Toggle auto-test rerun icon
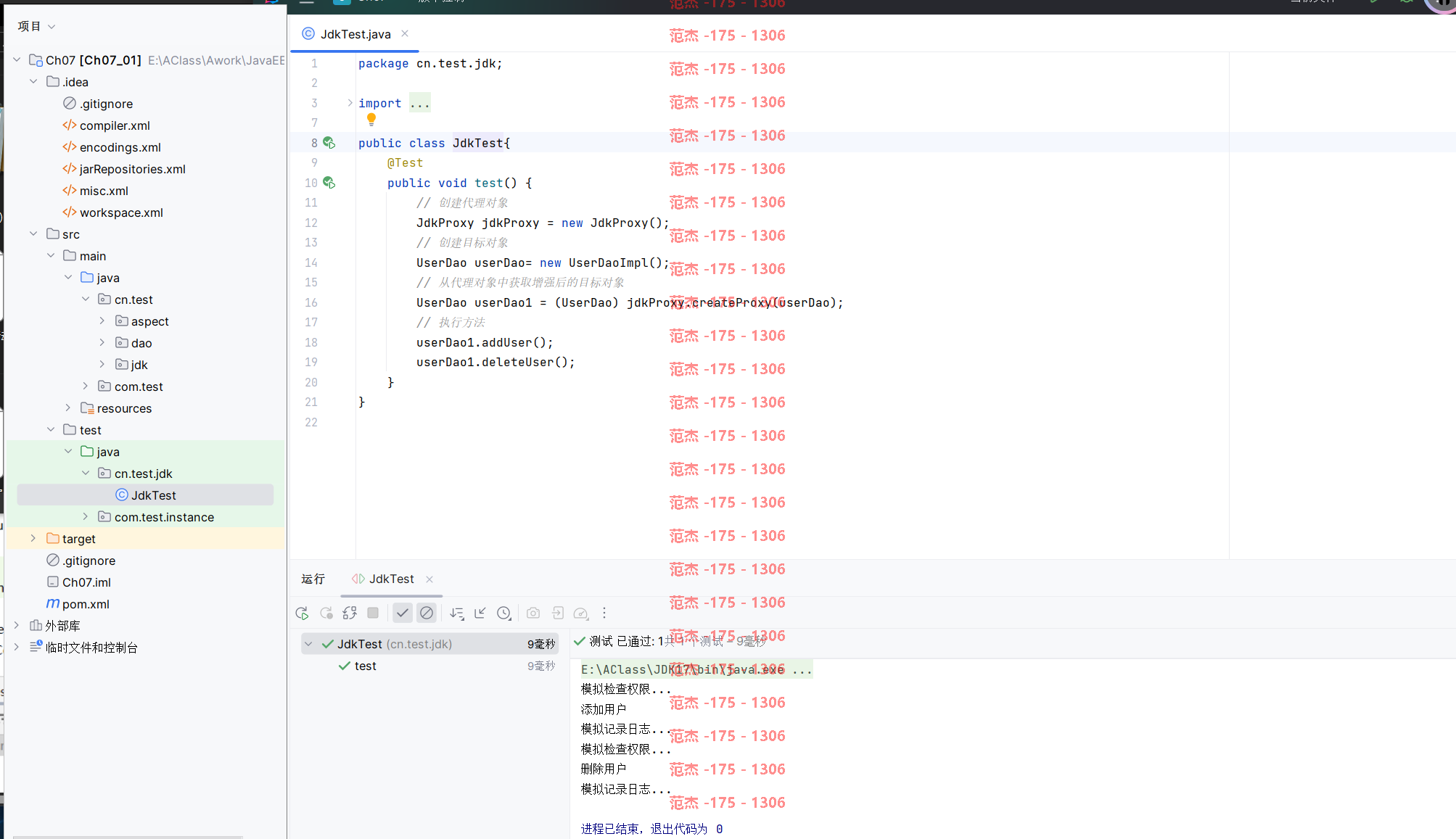 click(350, 613)
